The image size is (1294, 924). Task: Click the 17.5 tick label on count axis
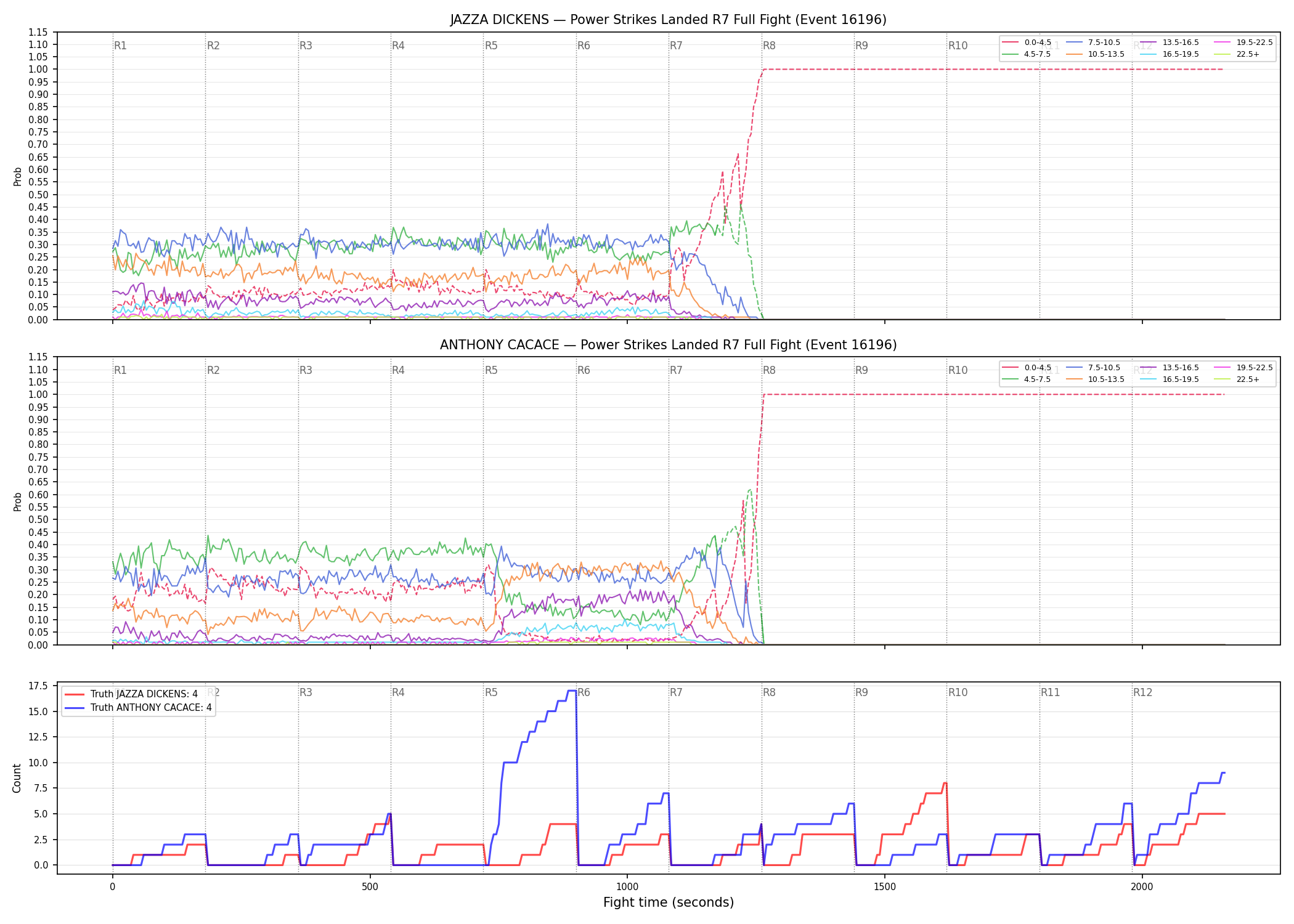pyautogui.click(x=38, y=686)
